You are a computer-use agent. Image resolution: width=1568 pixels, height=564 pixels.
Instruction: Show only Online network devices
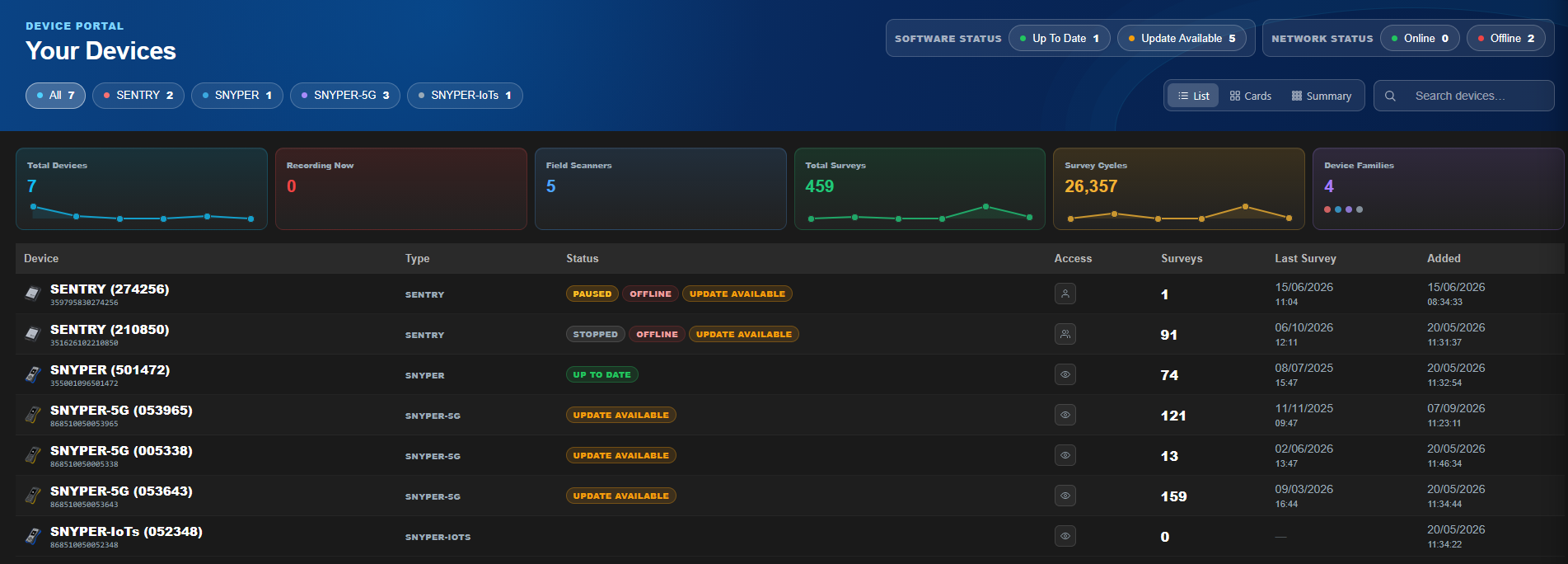[1420, 39]
